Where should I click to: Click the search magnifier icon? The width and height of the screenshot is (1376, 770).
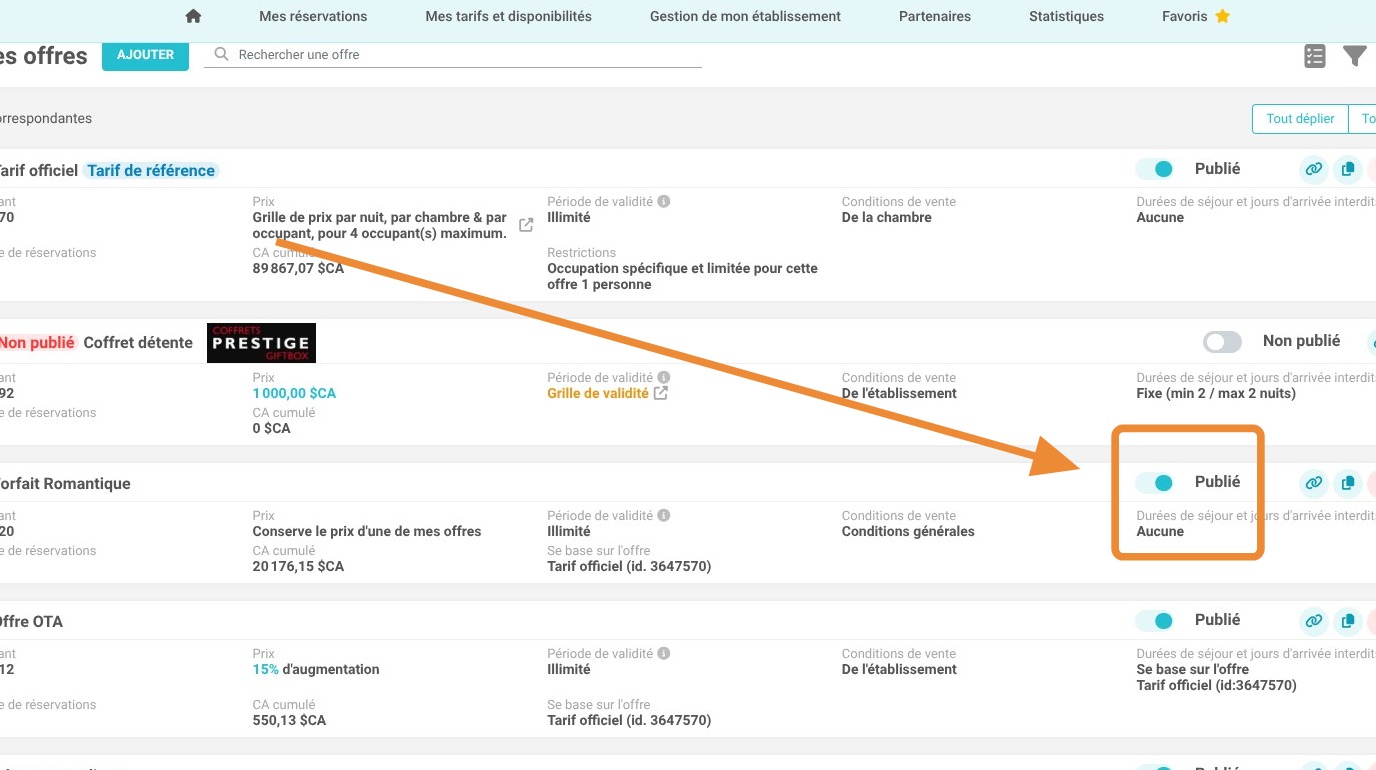point(222,54)
